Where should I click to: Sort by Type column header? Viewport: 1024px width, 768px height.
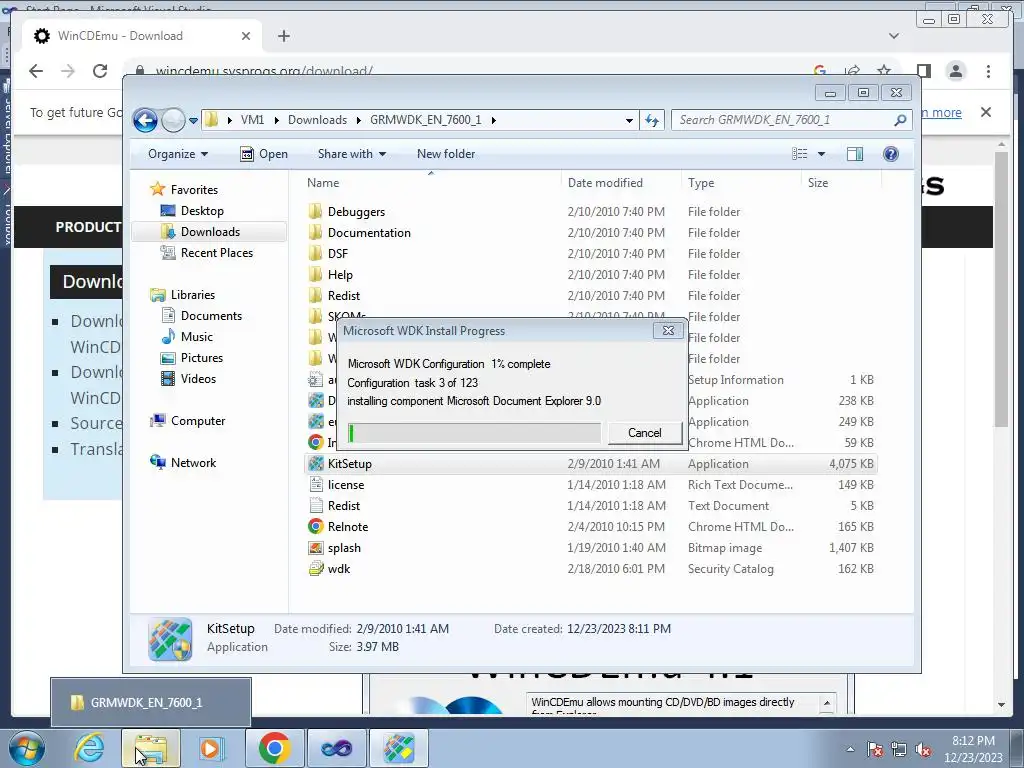pos(701,184)
